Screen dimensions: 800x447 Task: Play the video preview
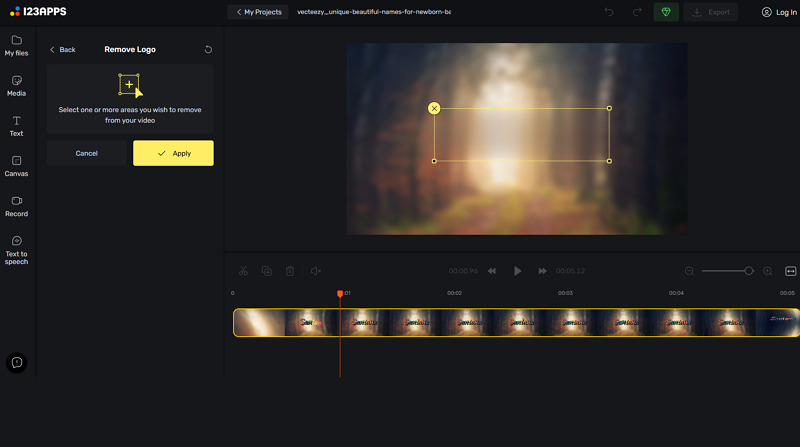pyautogui.click(x=517, y=271)
